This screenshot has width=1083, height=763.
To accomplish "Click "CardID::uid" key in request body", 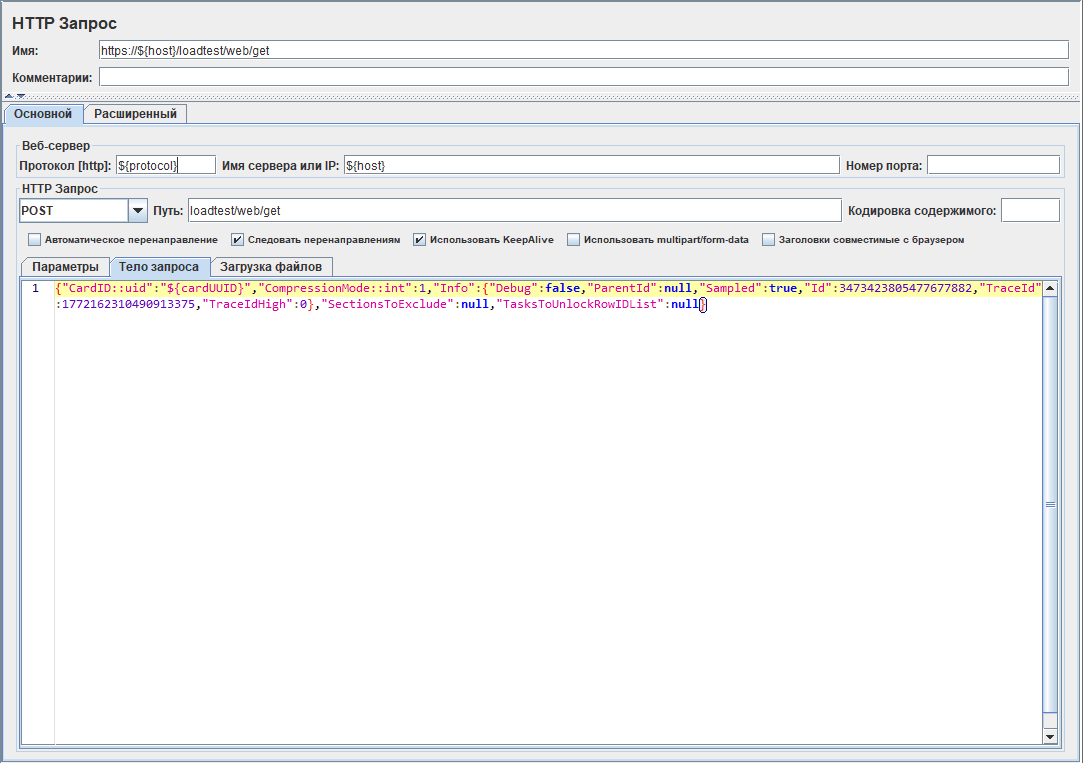I will (x=108, y=289).
